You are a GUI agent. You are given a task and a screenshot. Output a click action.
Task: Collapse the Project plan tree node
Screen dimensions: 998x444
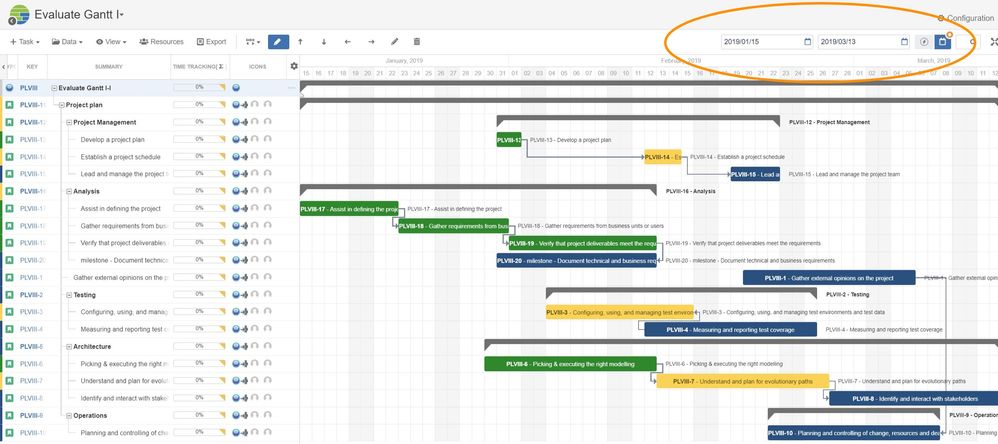click(x=62, y=105)
